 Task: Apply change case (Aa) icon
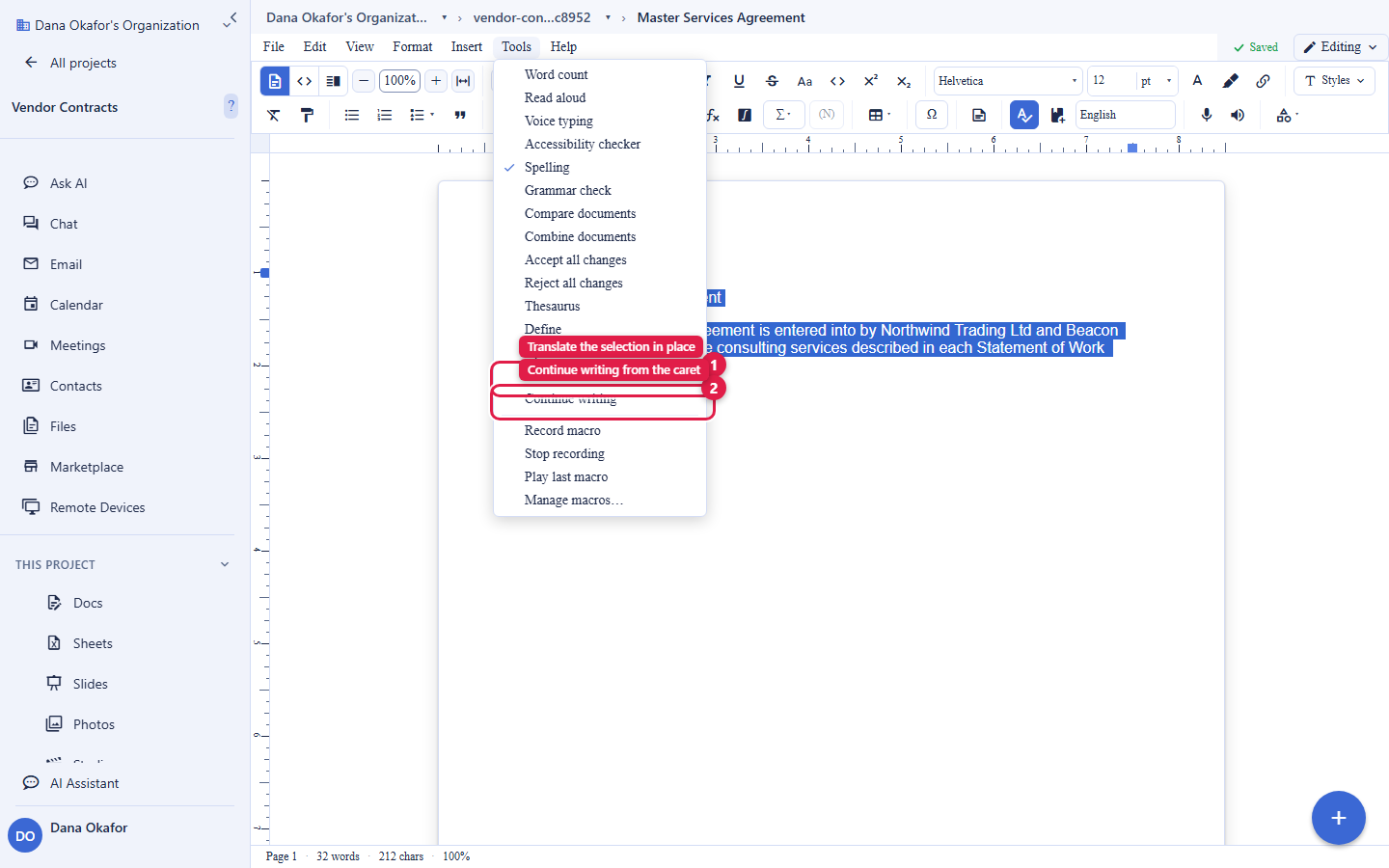coord(804,81)
